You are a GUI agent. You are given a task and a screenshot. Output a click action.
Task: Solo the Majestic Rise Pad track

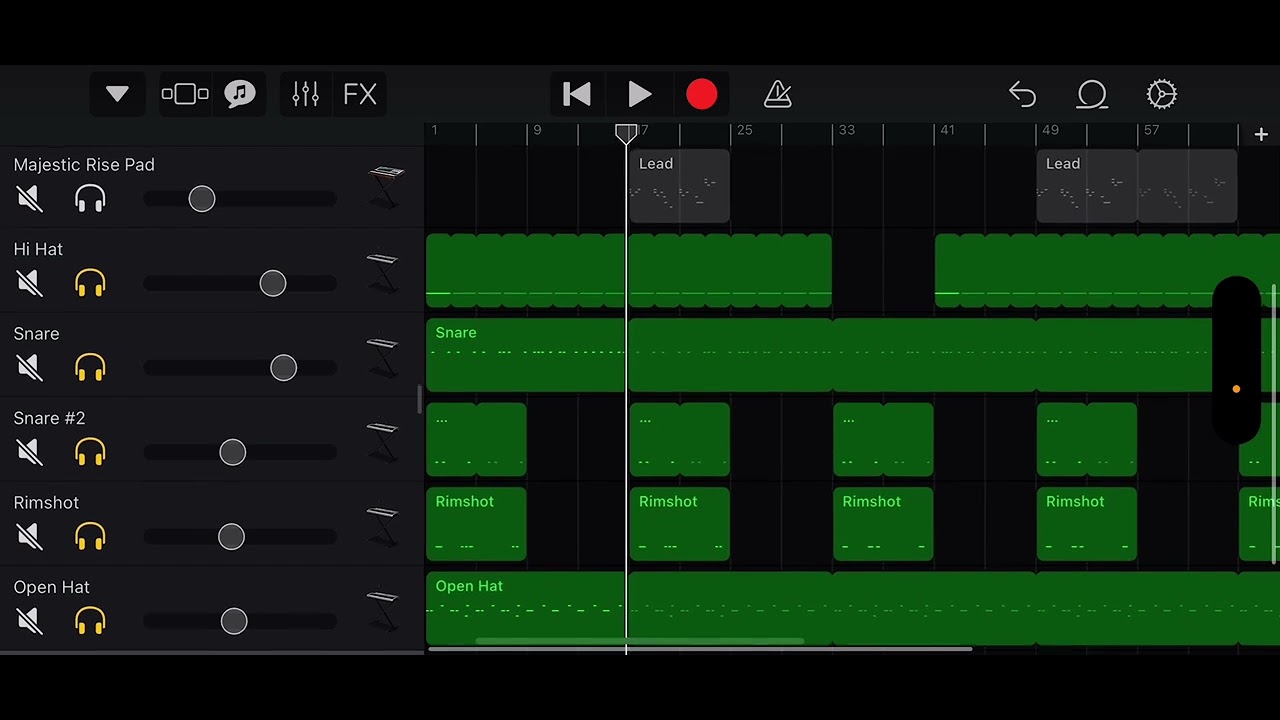tap(90, 199)
